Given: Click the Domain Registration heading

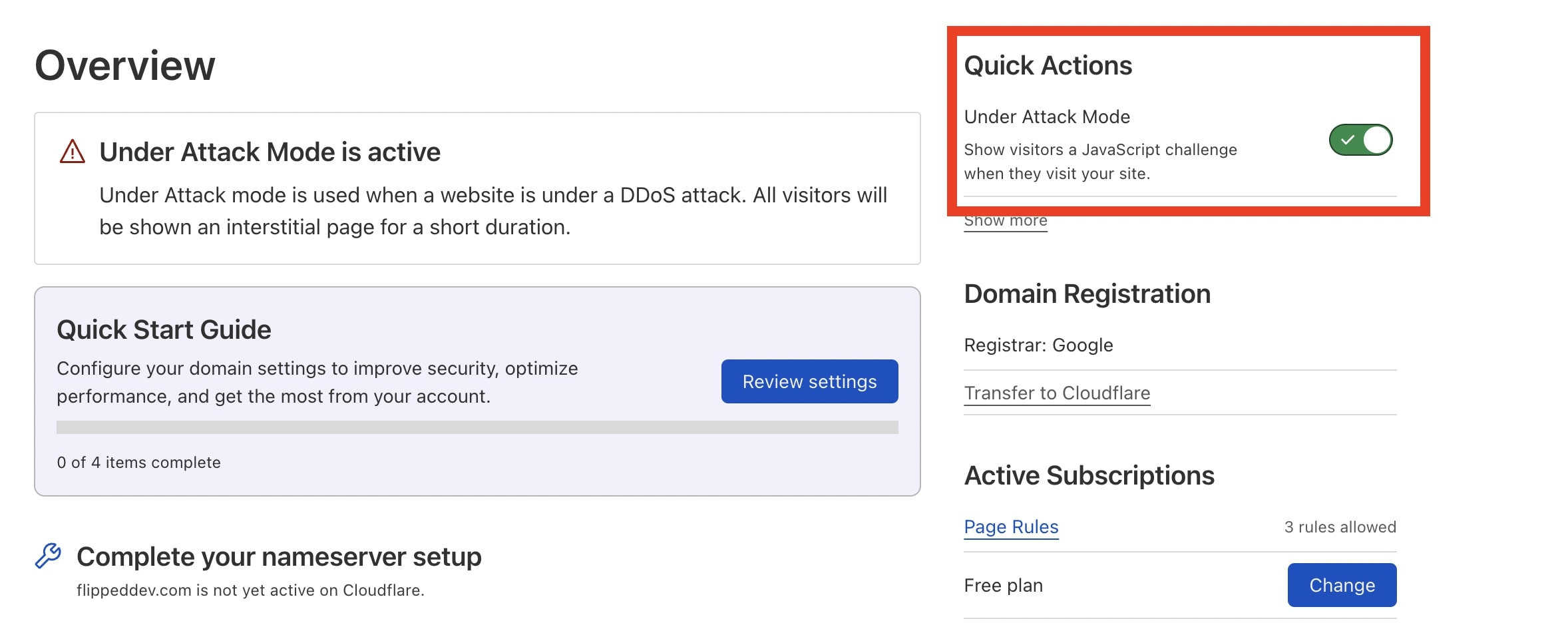Looking at the screenshot, I should (1087, 294).
